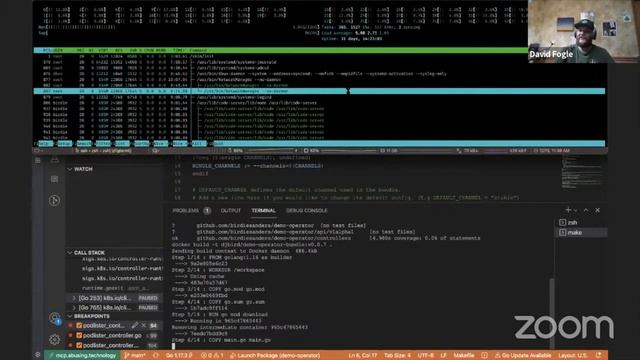The width and height of the screenshot is (640, 360).
Task: Click the Go 1.17.3 version status item
Action: click(179, 356)
